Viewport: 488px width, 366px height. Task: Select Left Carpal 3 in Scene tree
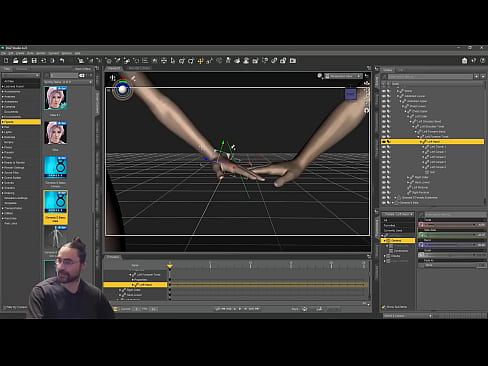[437, 162]
